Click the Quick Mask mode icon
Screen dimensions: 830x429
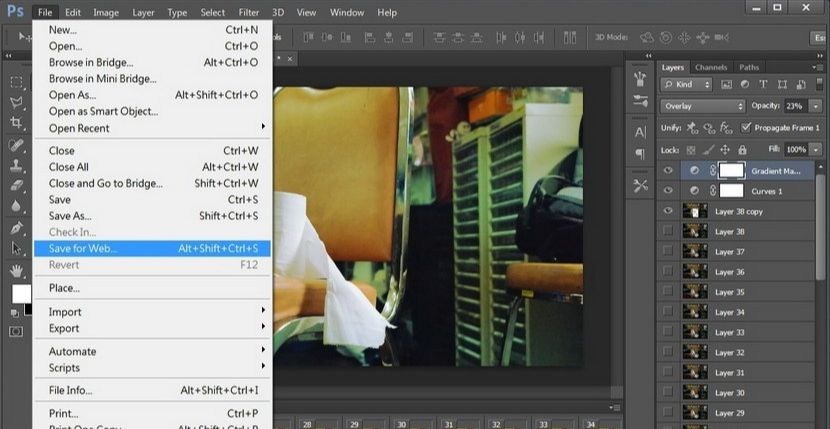click(16, 331)
